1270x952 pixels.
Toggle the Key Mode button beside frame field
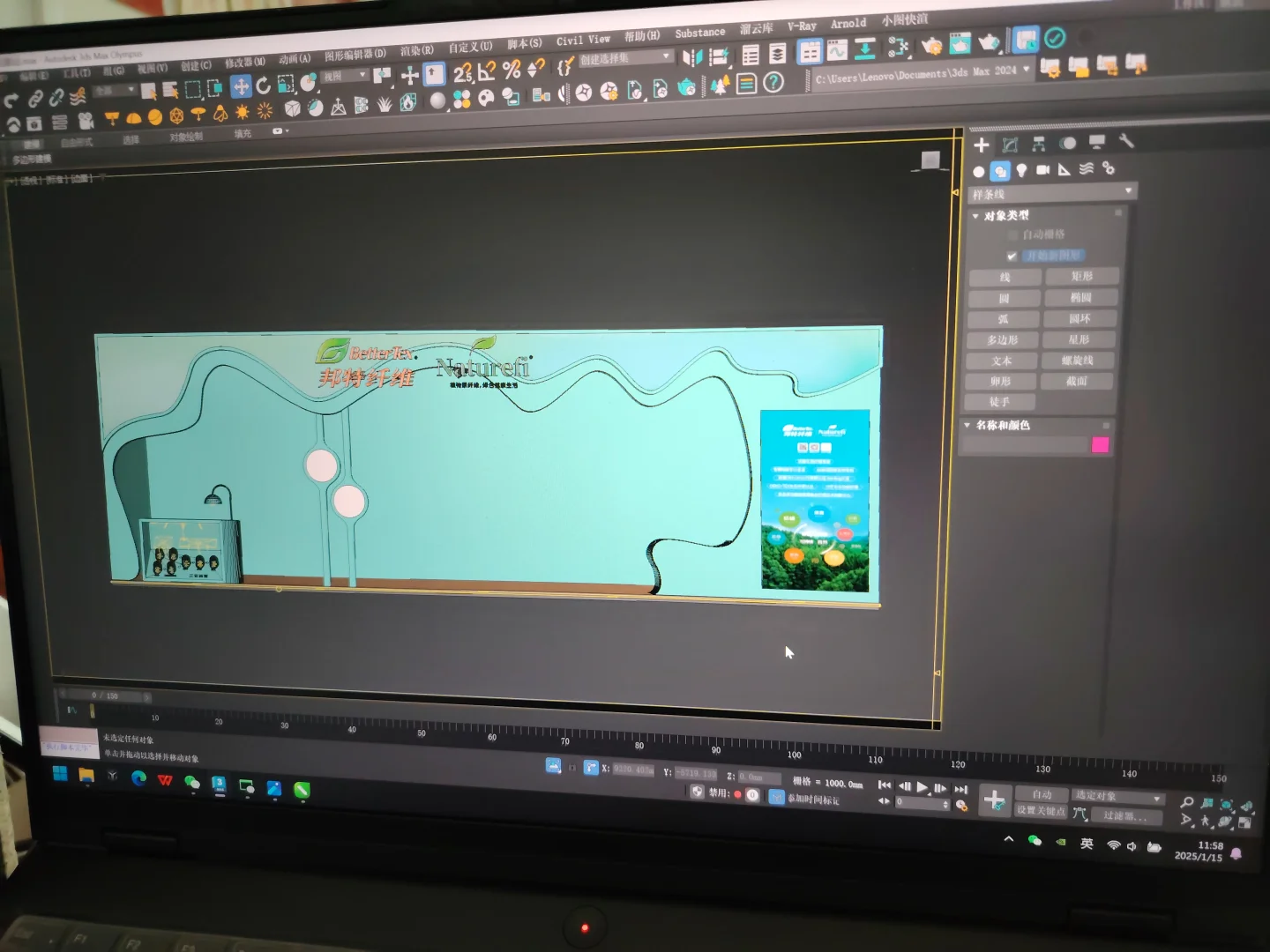884,801
